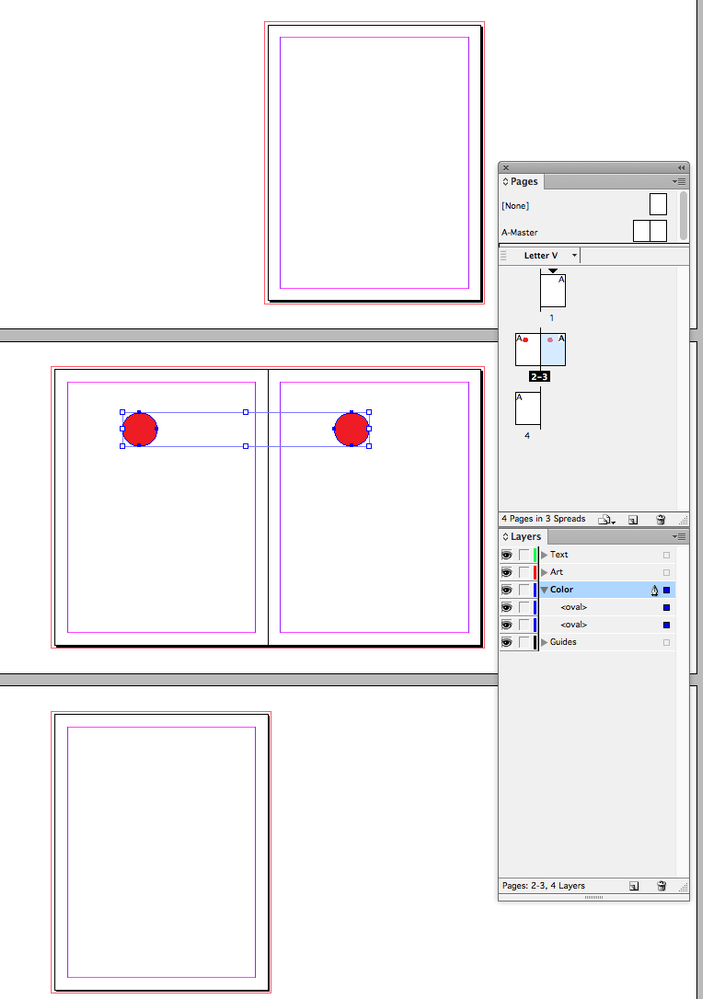
Task: Click Color layer blue selection square
Action: pyautogui.click(x=667, y=590)
